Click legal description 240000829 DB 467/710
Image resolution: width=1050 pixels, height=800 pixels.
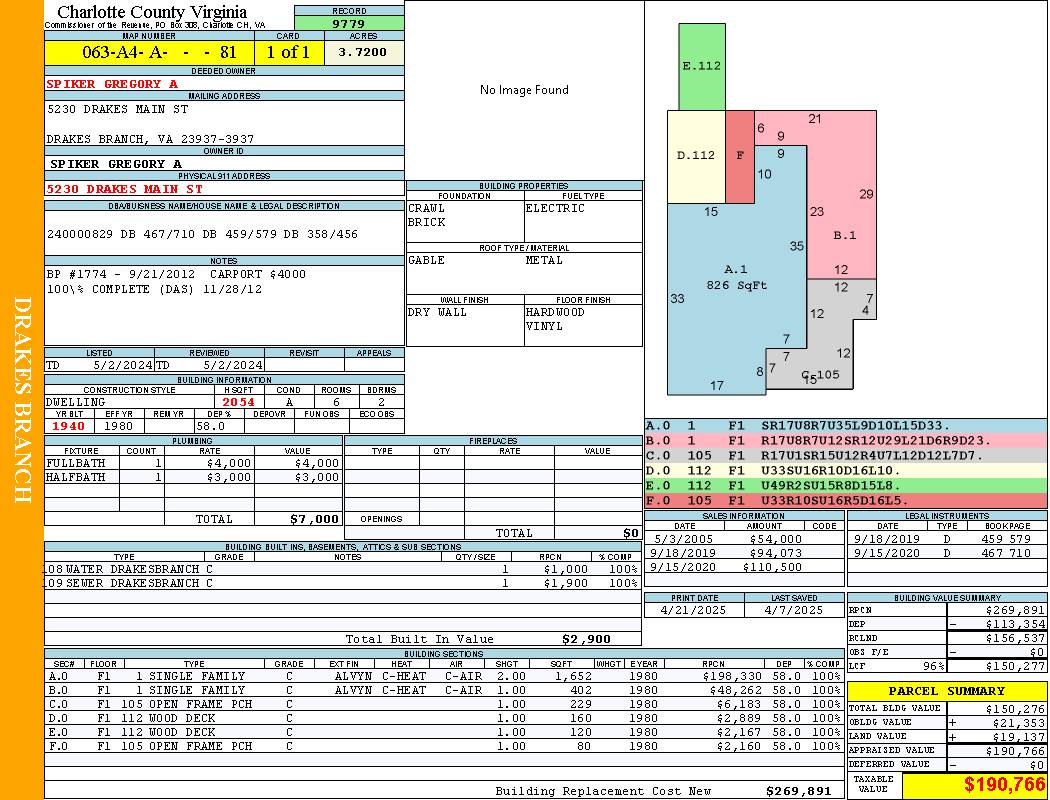[202, 234]
